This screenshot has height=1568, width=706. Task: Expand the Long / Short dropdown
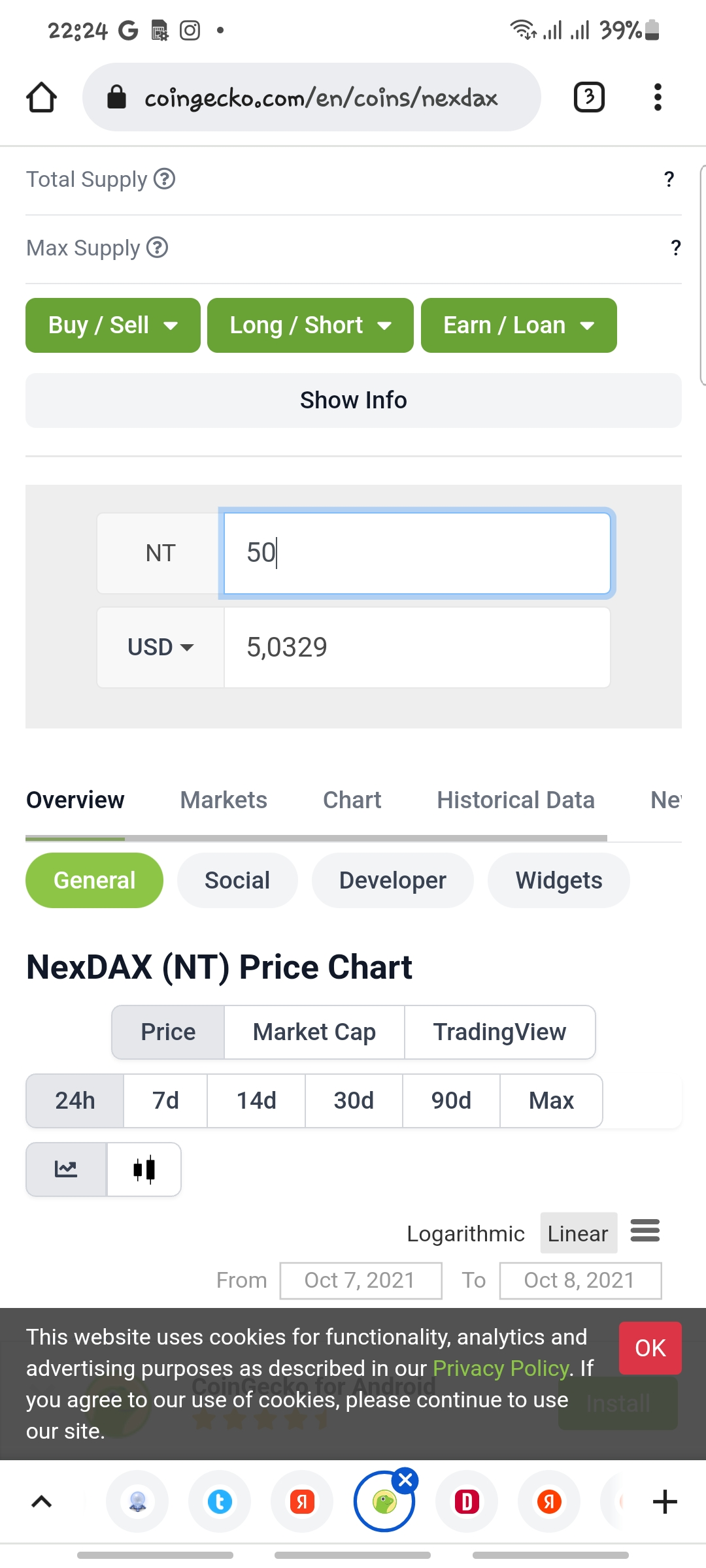point(311,325)
